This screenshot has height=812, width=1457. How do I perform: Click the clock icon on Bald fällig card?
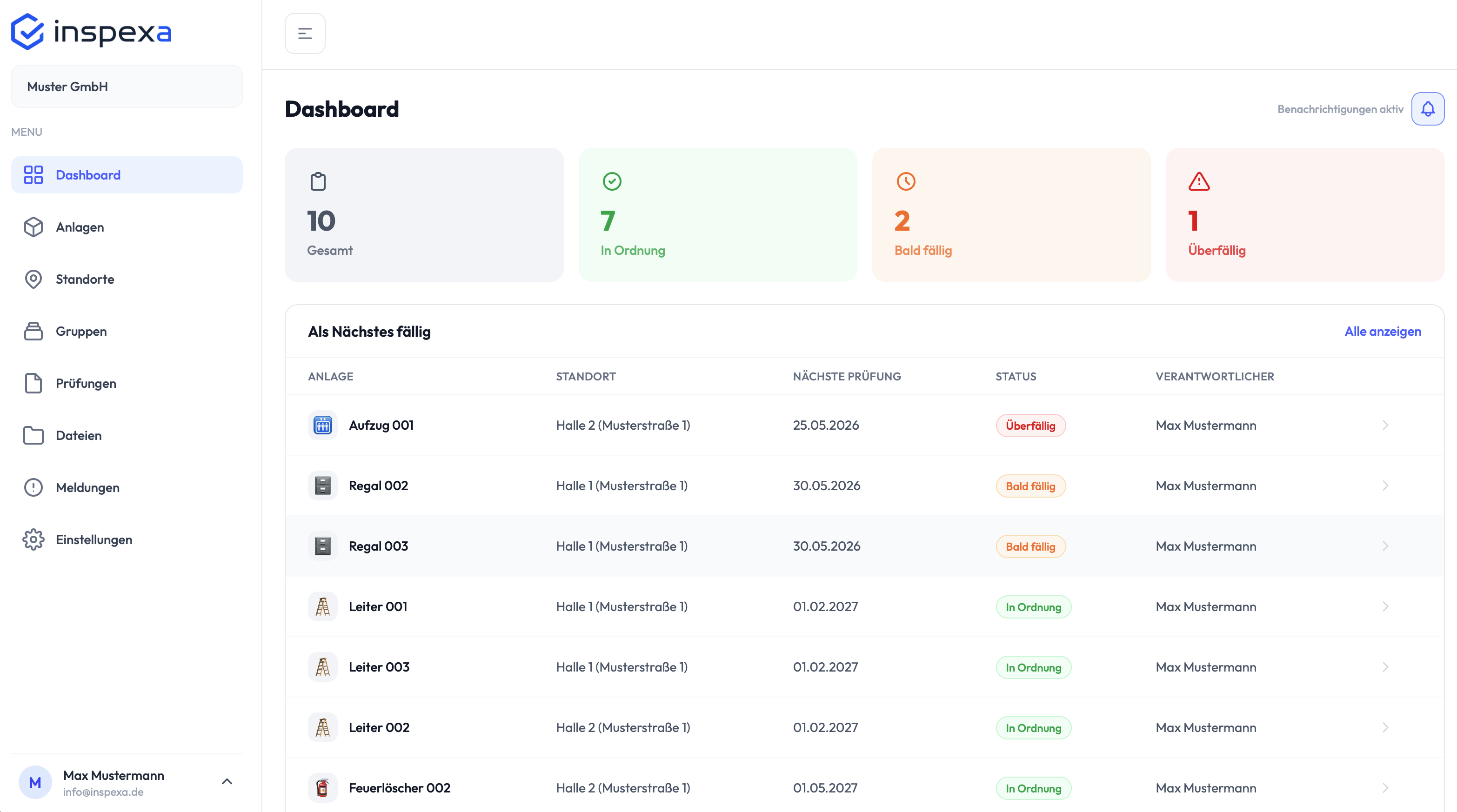click(x=906, y=181)
